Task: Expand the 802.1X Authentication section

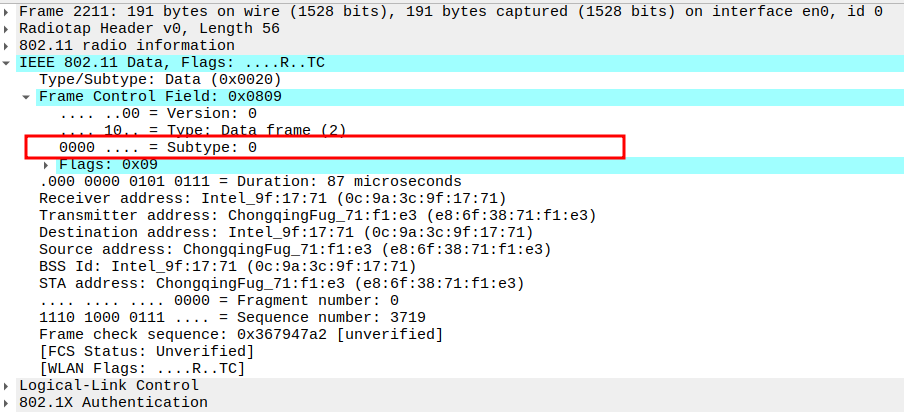Action: click(x=9, y=403)
